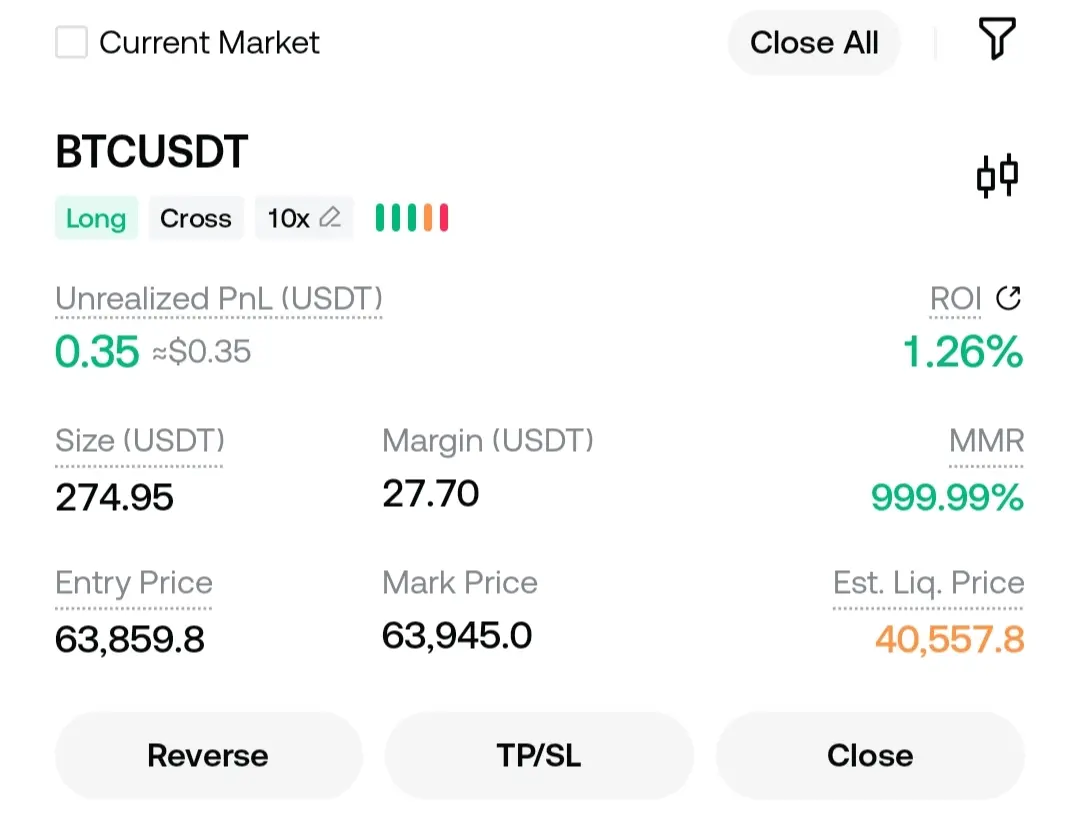The height and width of the screenshot is (832, 1080).
Task: Open the Cross margin mode selector
Action: 196,218
